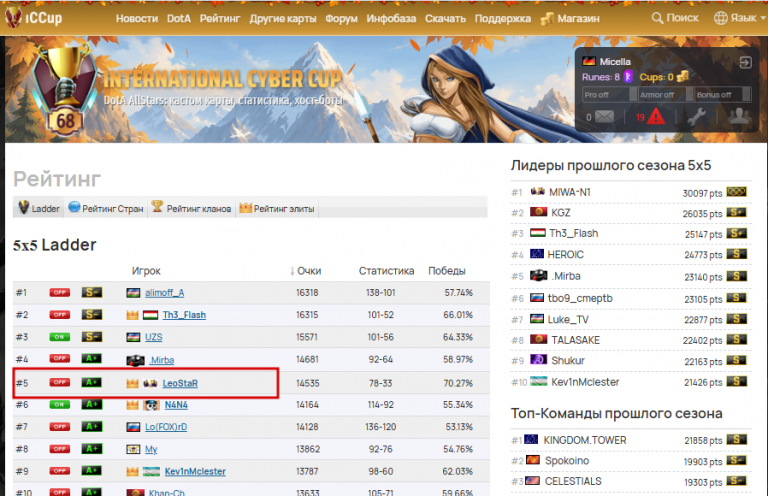768x496 pixels.
Task: Open the red warning triangle alerts
Action: 656,117
